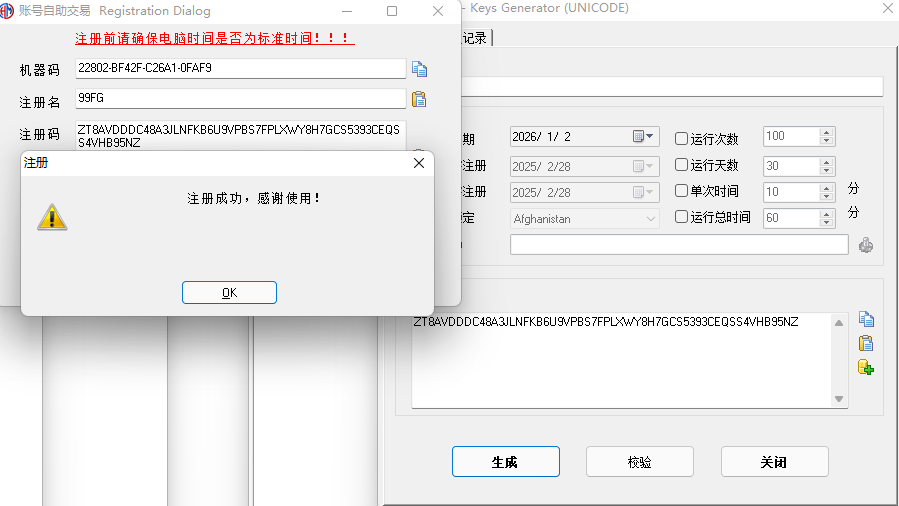The width and height of the screenshot is (899, 506).
Task: Click the empty field left of the hardware icon
Action: click(679, 245)
